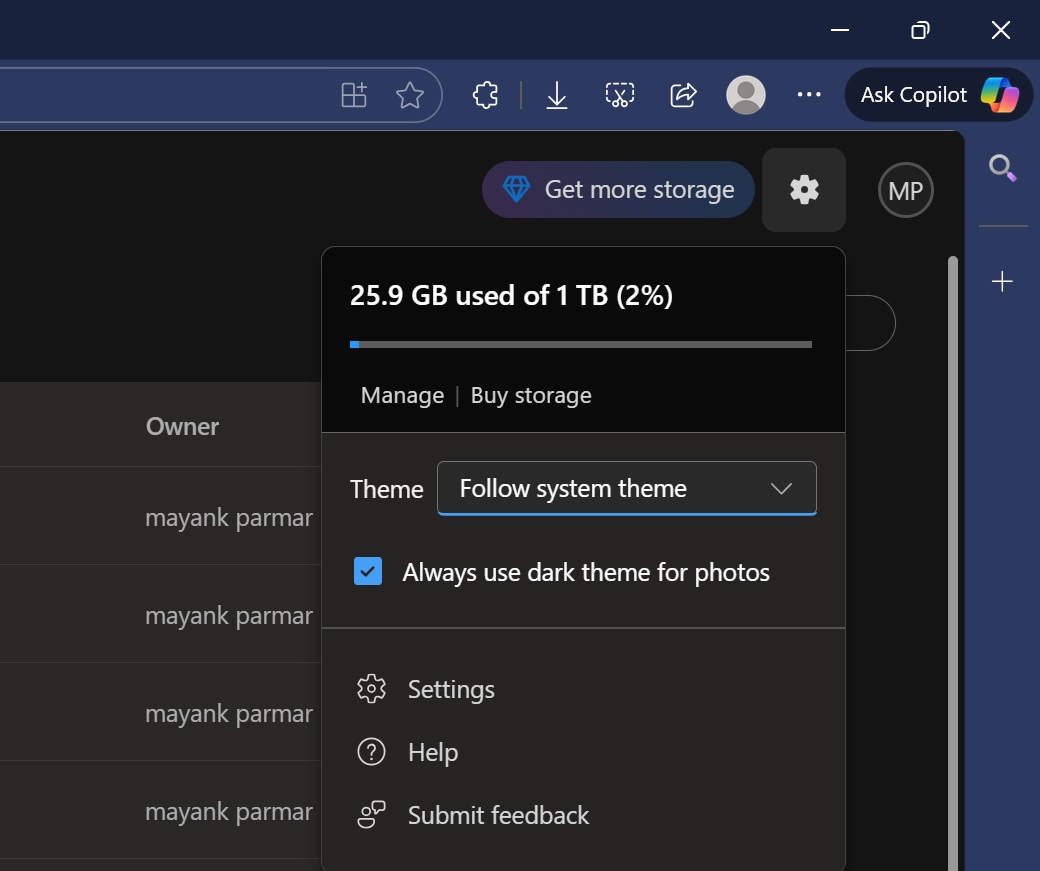This screenshot has width=1040, height=871.
Task: Click the sidebar plus customize icon
Action: 1002,282
